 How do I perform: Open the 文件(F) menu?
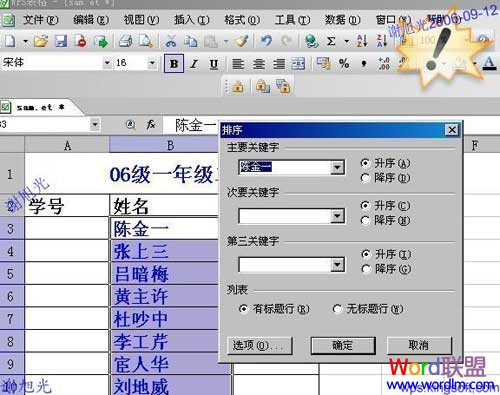[41, 20]
